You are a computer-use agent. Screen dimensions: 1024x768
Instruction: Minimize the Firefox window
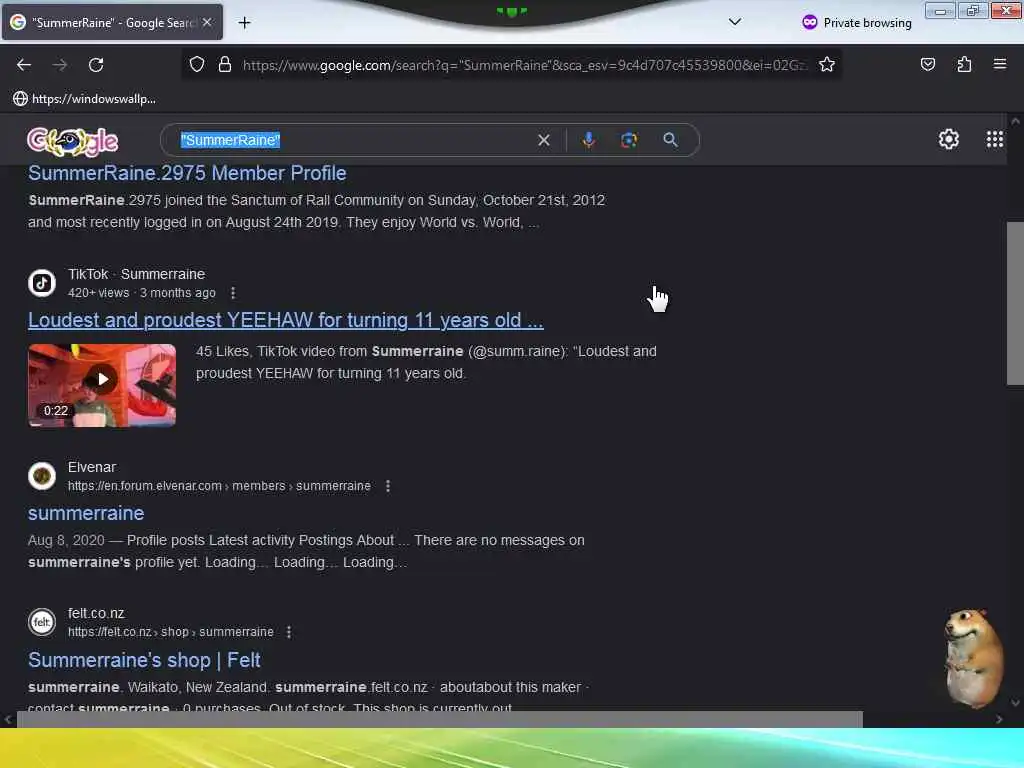(x=940, y=11)
